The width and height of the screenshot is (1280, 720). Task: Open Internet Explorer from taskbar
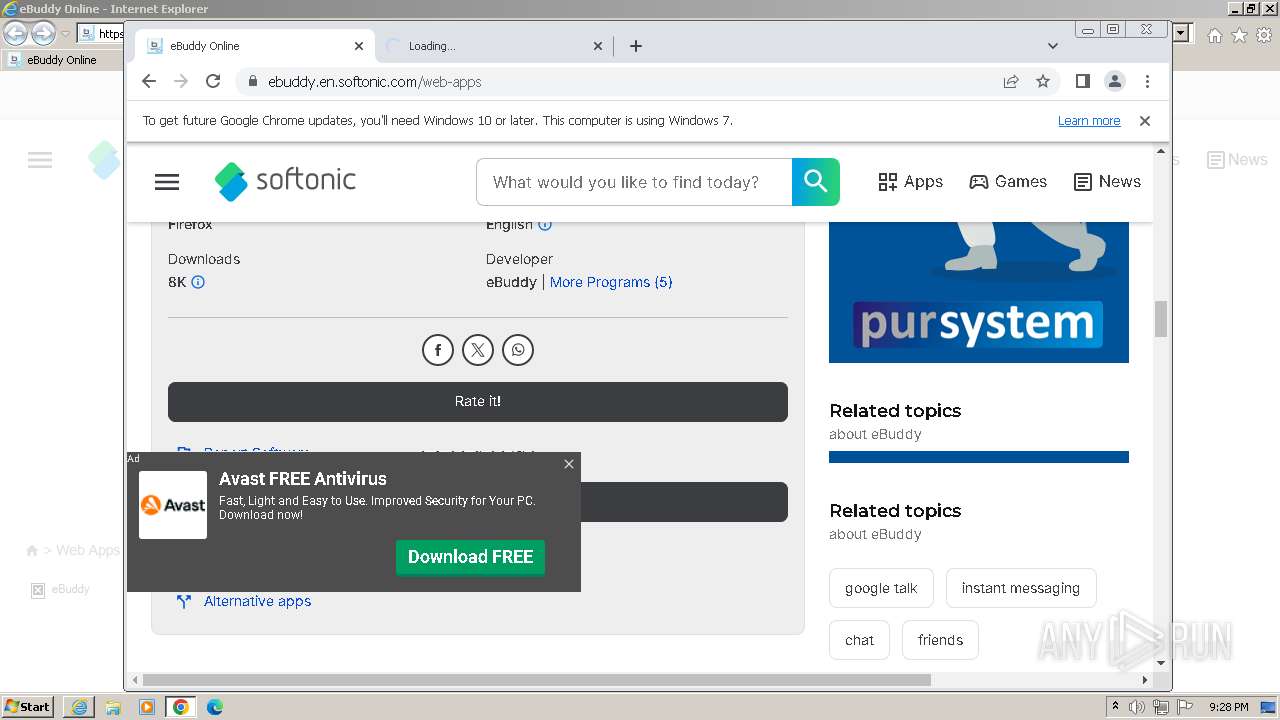point(79,707)
